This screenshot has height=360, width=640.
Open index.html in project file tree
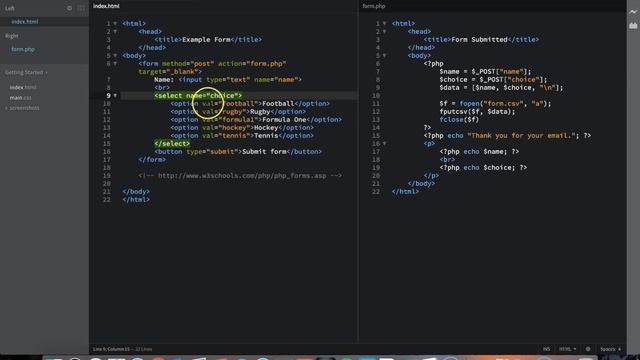(x=23, y=87)
